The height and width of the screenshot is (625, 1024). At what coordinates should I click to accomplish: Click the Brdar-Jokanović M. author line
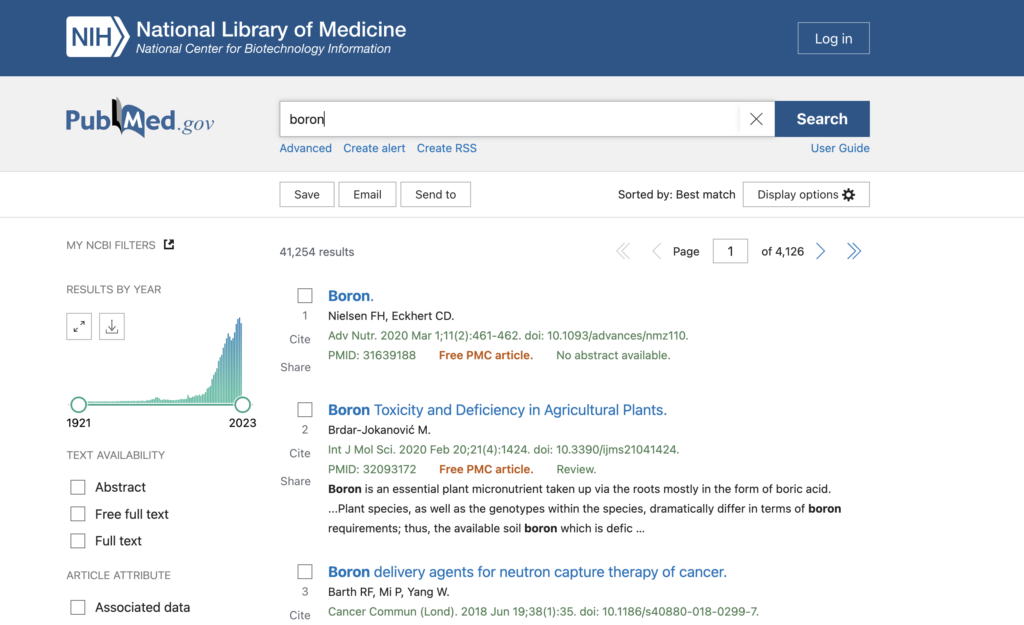click(379, 430)
